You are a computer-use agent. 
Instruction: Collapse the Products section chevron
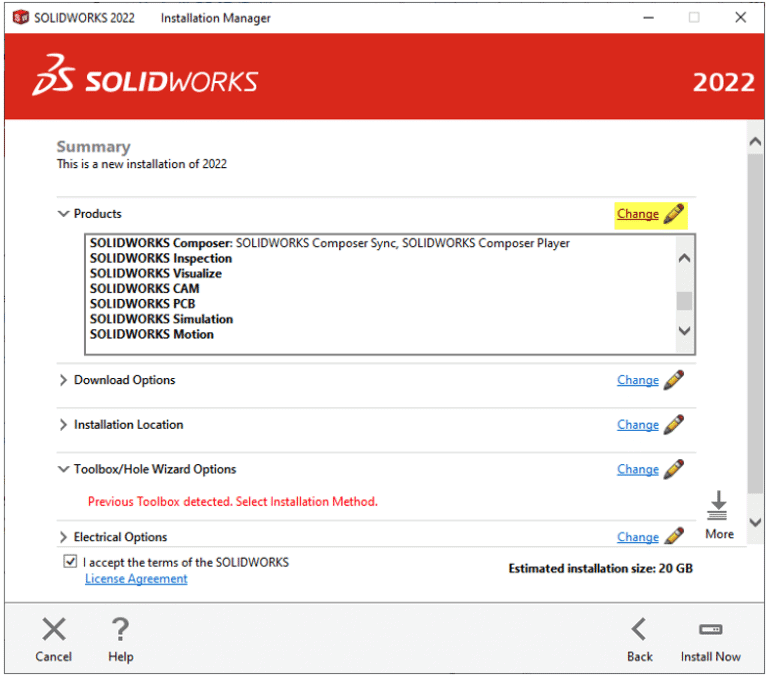(x=63, y=214)
